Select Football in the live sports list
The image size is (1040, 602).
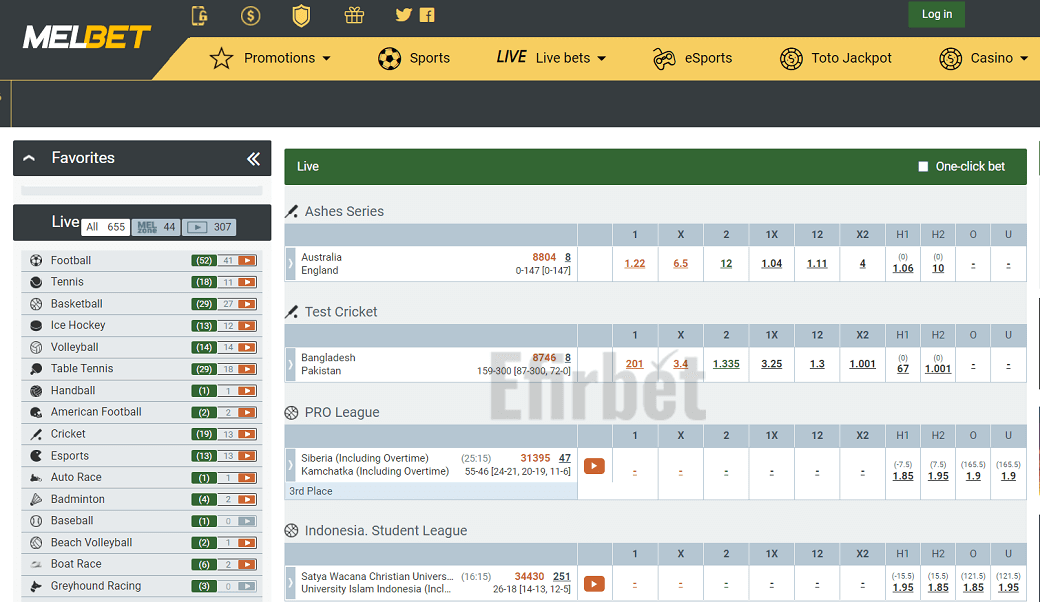[x=71, y=261]
